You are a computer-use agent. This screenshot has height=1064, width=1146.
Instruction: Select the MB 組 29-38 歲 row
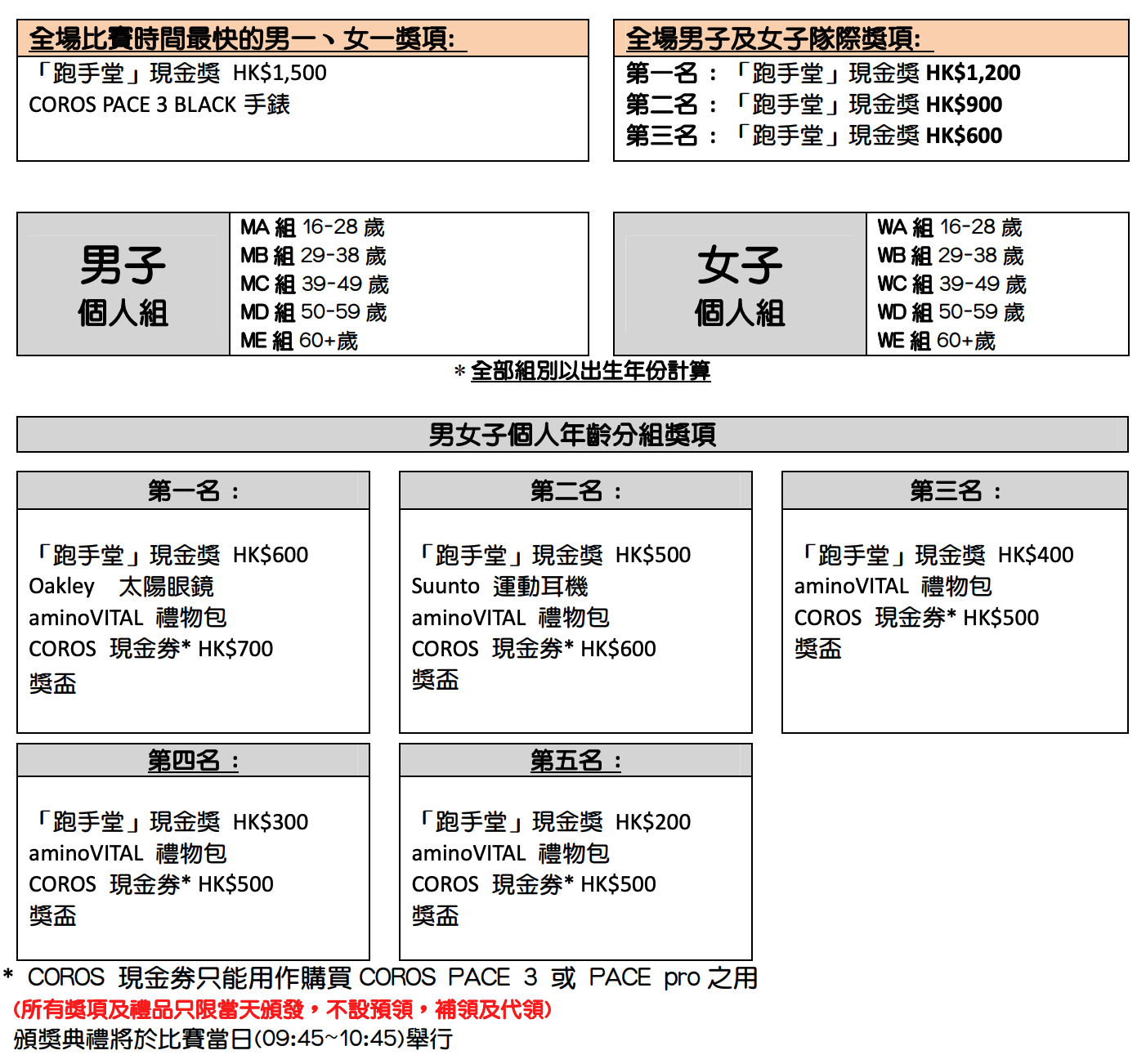(313, 256)
